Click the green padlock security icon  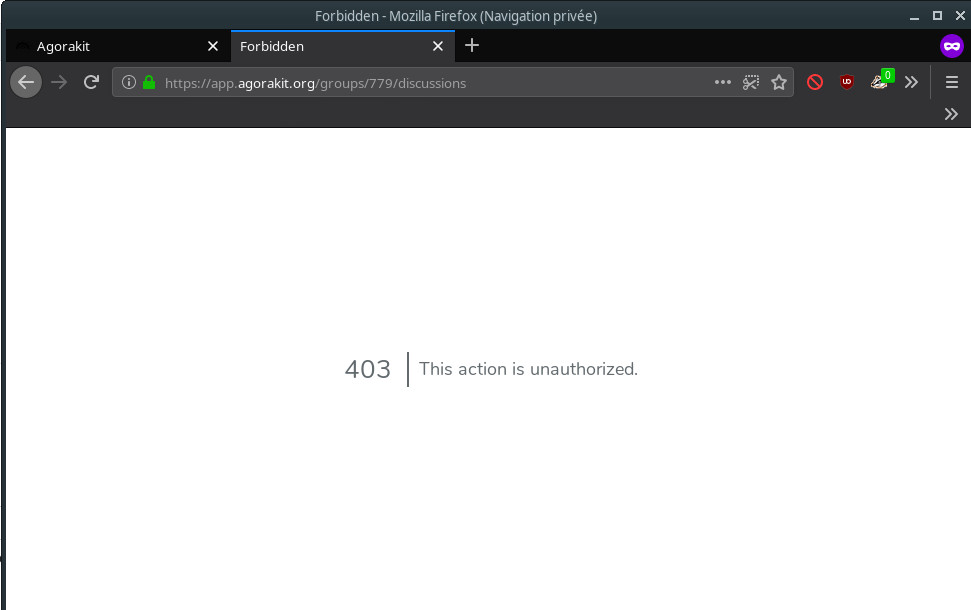pyautogui.click(x=149, y=83)
